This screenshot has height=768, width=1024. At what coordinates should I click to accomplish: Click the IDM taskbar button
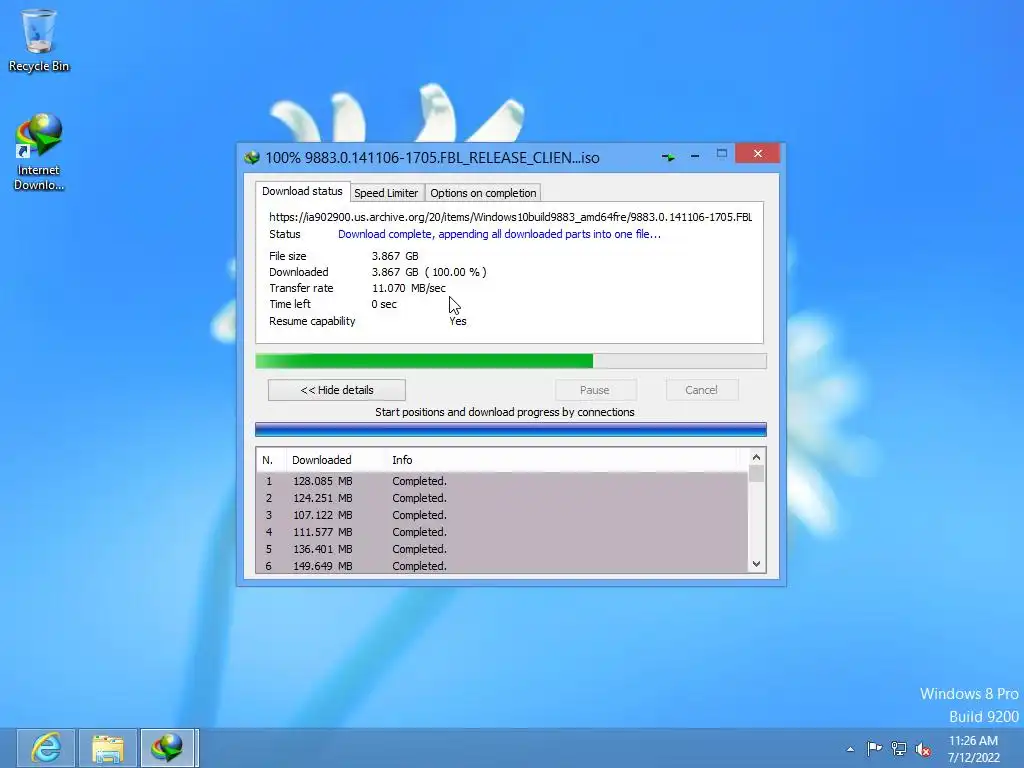[x=168, y=748]
